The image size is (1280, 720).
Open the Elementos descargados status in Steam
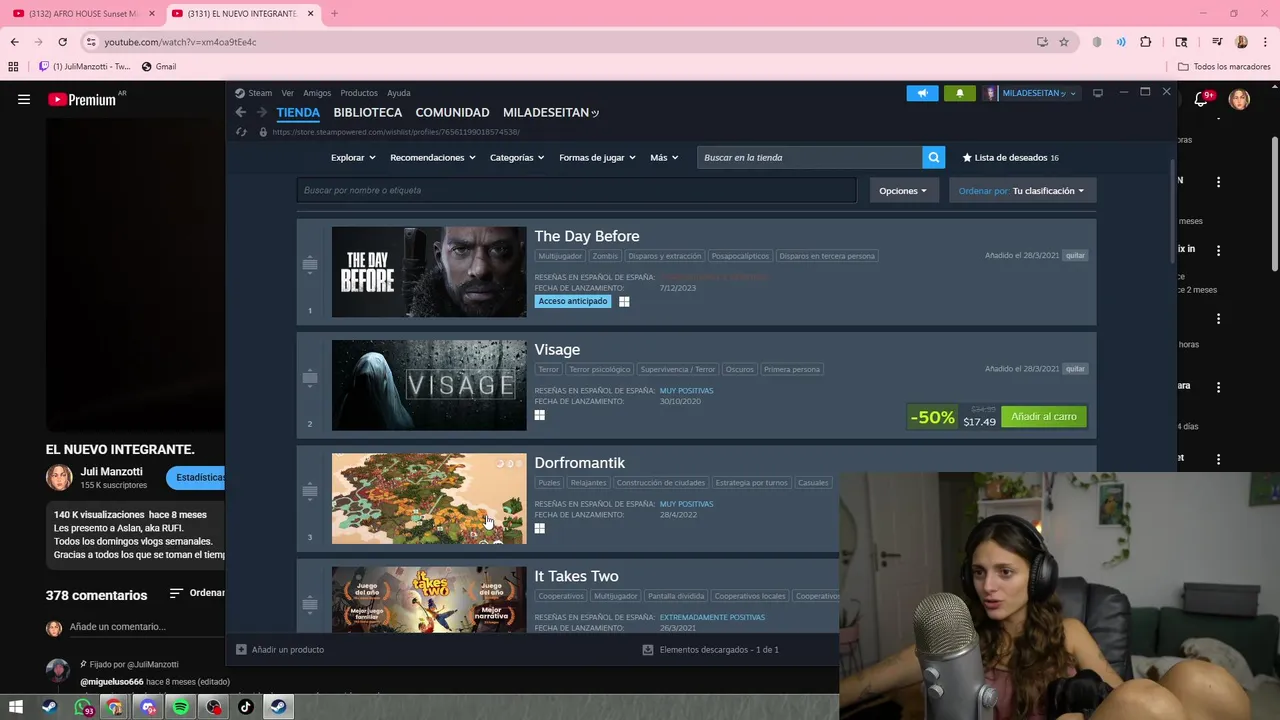pos(710,650)
